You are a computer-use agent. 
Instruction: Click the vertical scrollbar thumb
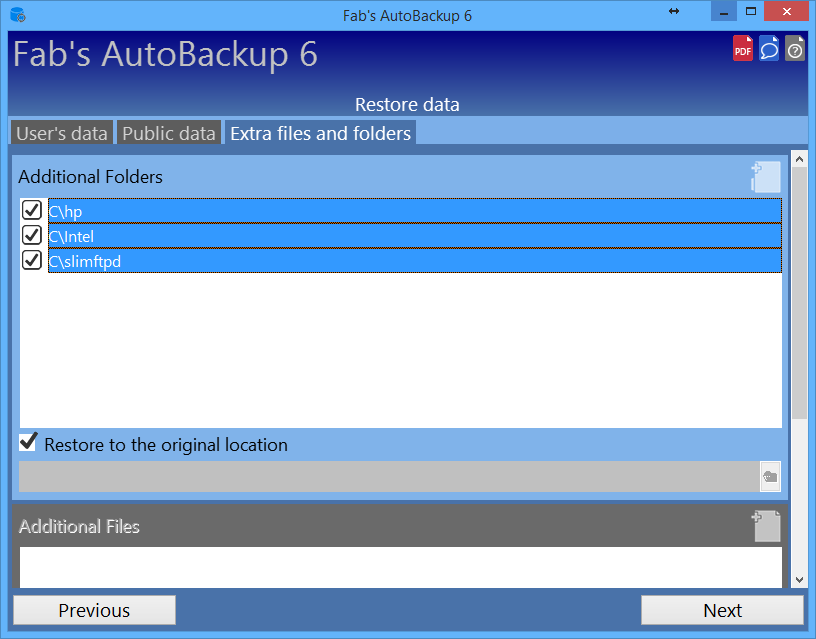[799, 292]
